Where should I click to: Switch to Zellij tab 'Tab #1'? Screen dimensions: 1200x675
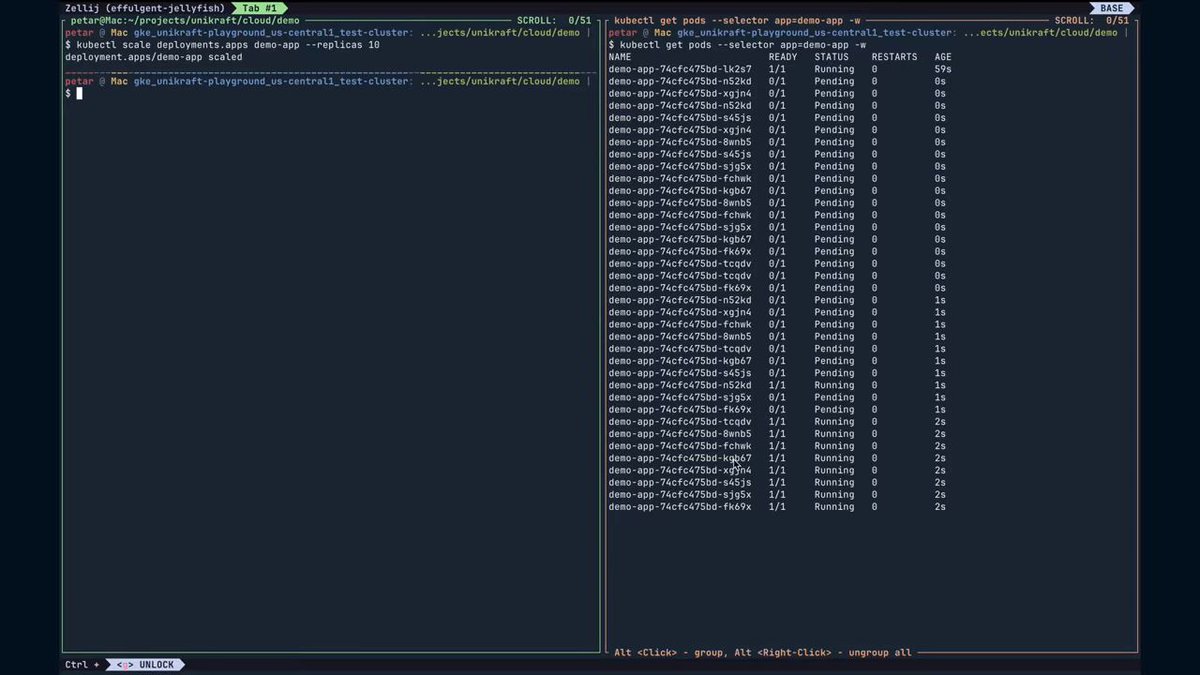click(x=258, y=8)
